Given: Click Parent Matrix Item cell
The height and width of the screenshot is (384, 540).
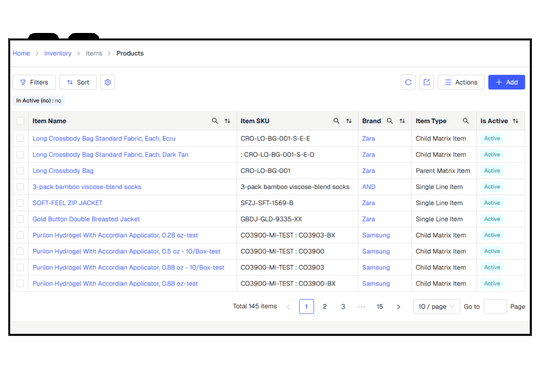Looking at the screenshot, I should pos(443,171).
